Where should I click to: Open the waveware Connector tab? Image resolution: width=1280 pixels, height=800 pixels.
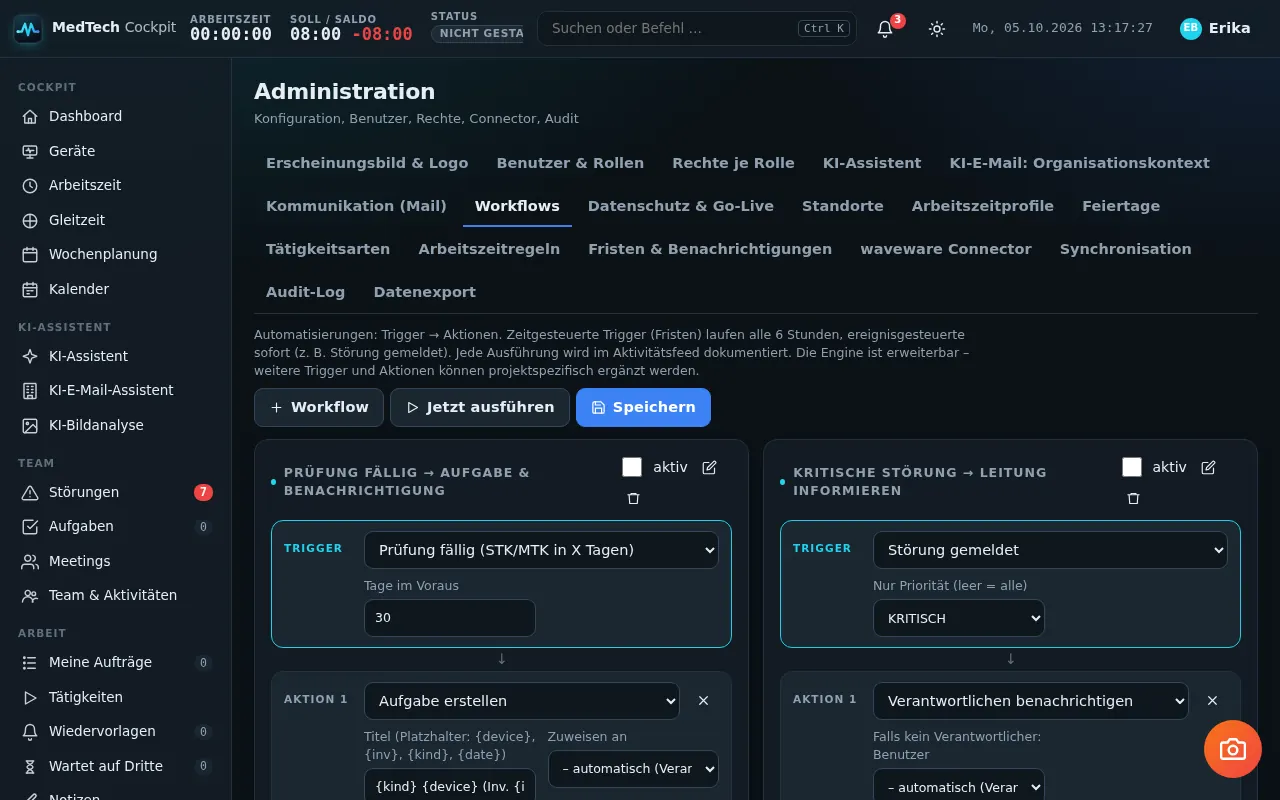pos(946,249)
